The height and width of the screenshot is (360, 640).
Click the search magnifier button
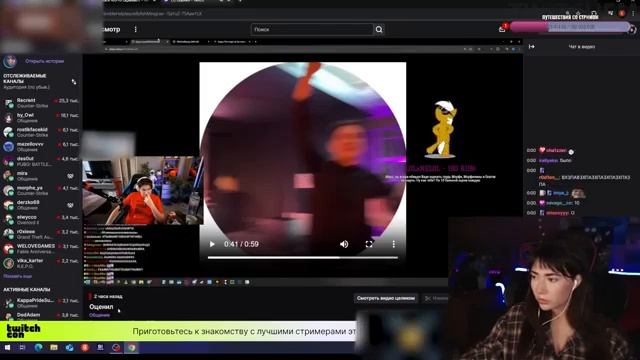click(379, 29)
